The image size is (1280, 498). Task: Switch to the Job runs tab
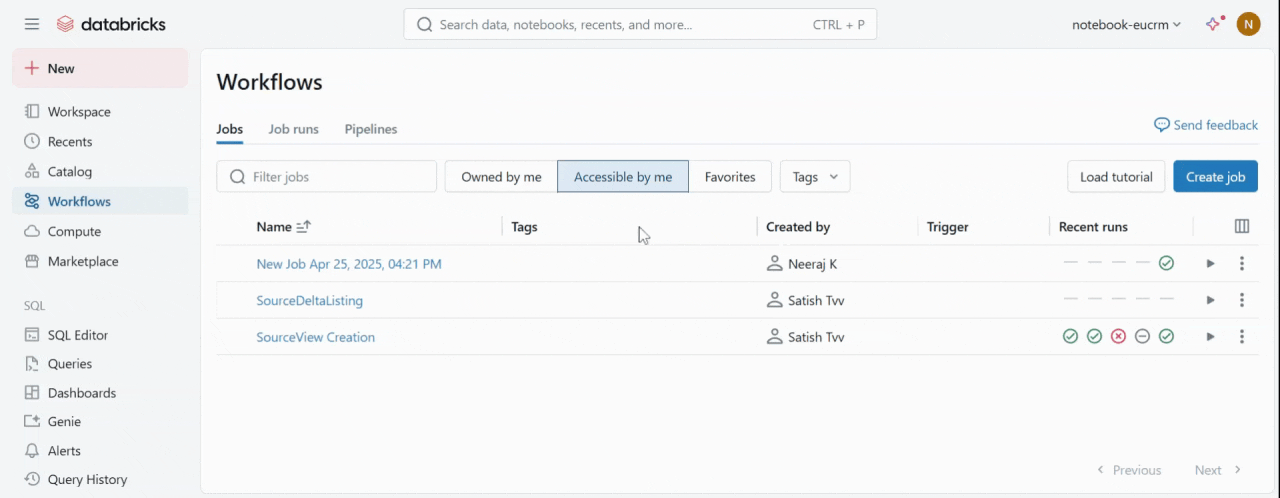(x=294, y=129)
